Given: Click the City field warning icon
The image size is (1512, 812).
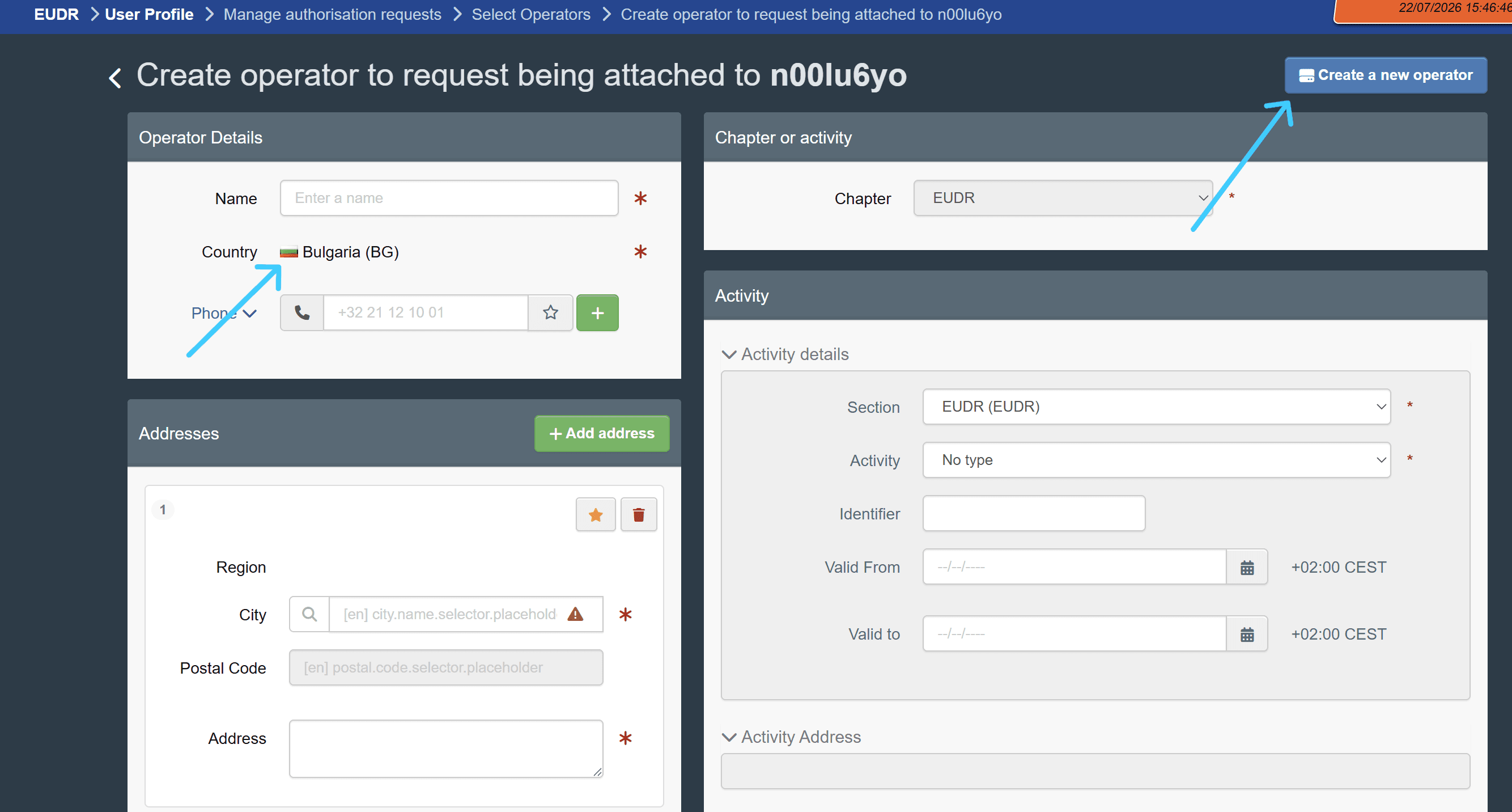Looking at the screenshot, I should click(x=575, y=614).
